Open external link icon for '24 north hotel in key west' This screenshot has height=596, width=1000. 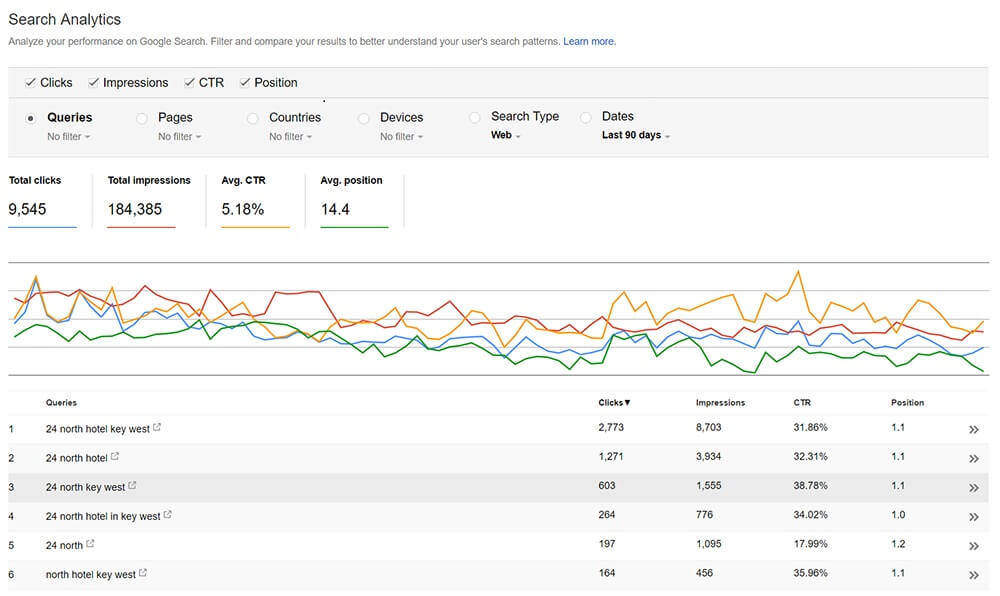167,514
